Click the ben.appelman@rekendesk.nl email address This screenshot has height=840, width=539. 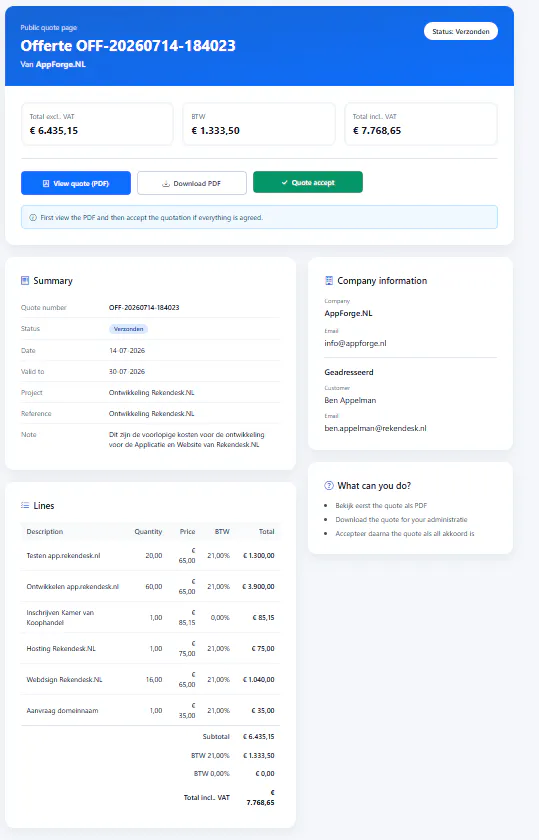376,428
